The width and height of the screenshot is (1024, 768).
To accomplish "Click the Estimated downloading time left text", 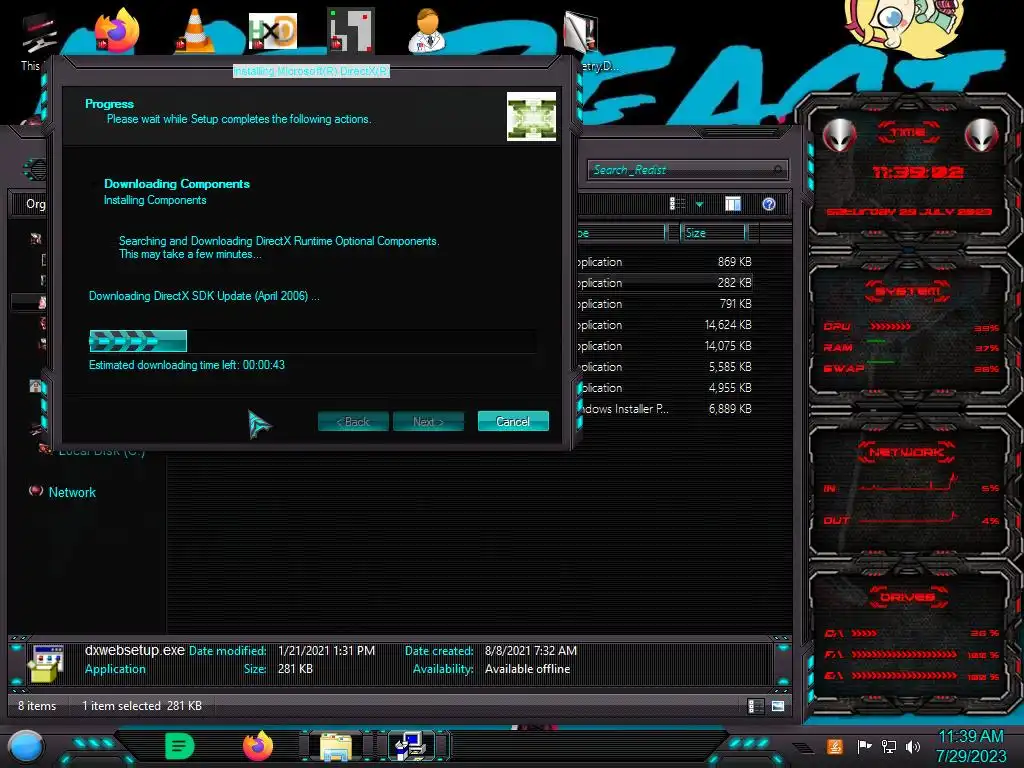I will click(x=187, y=365).
